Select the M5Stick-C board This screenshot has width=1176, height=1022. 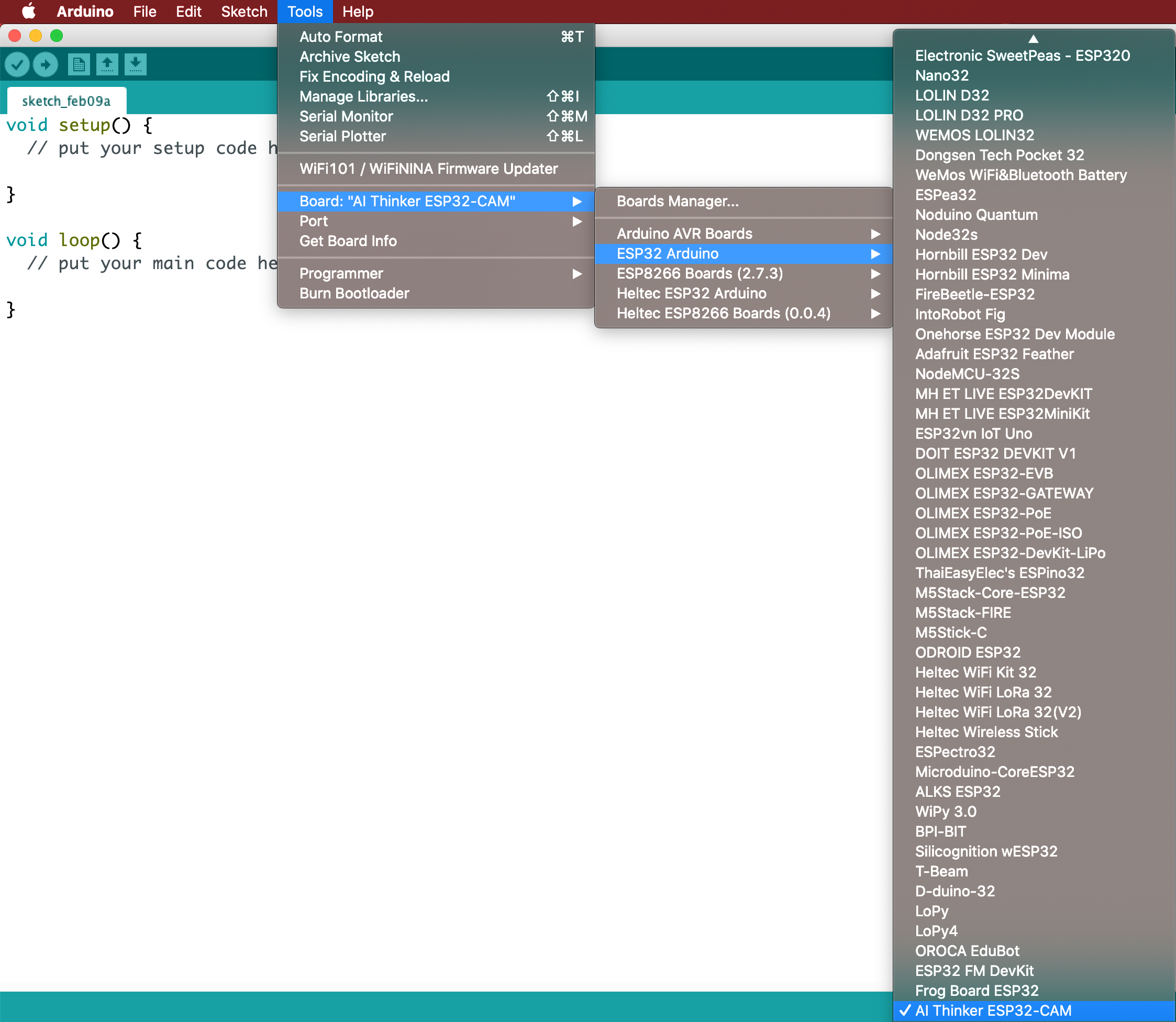tap(1034, 632)
